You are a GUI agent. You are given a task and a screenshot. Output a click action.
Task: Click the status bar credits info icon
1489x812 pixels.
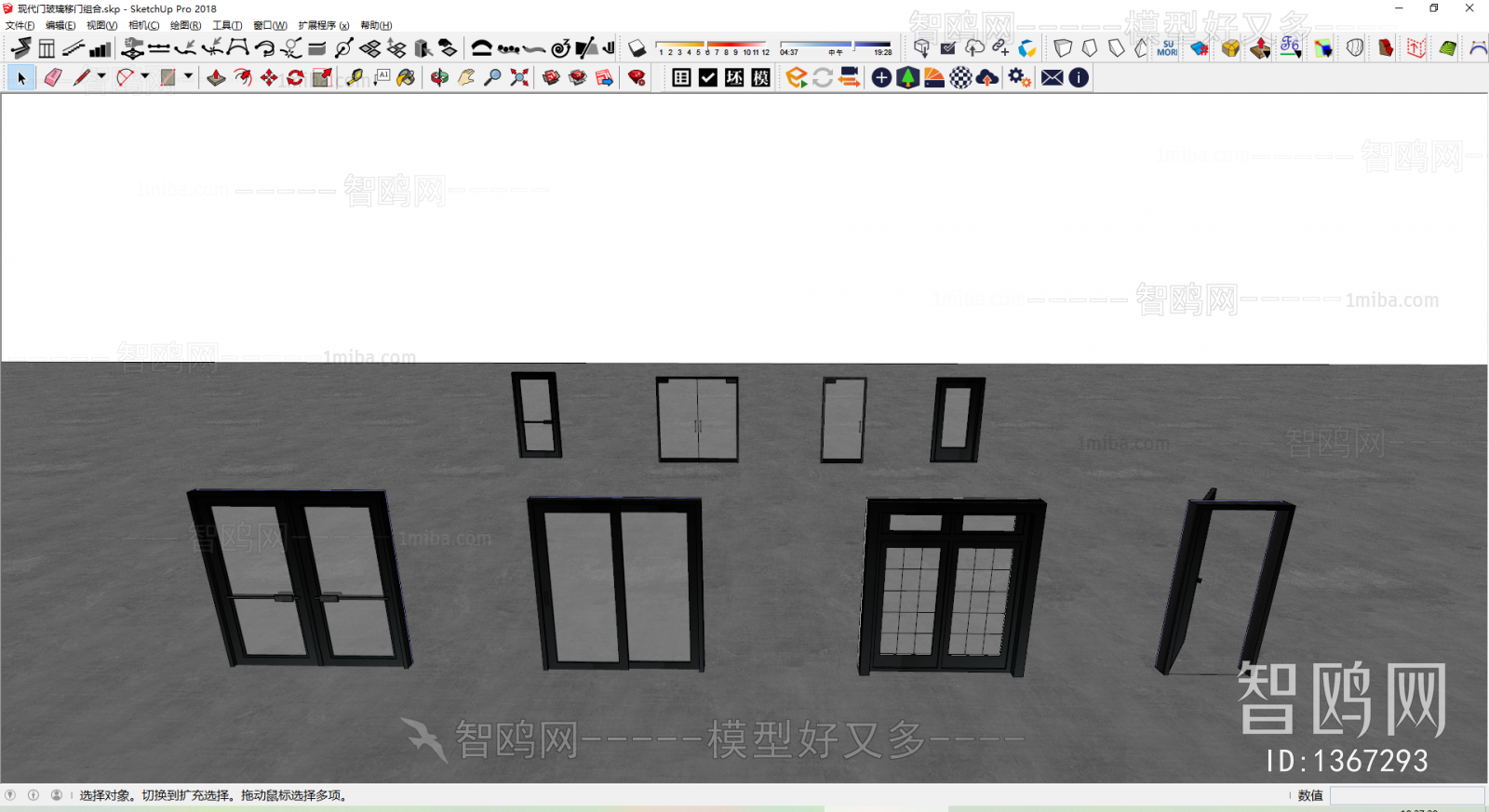click(x=34, y=795)
